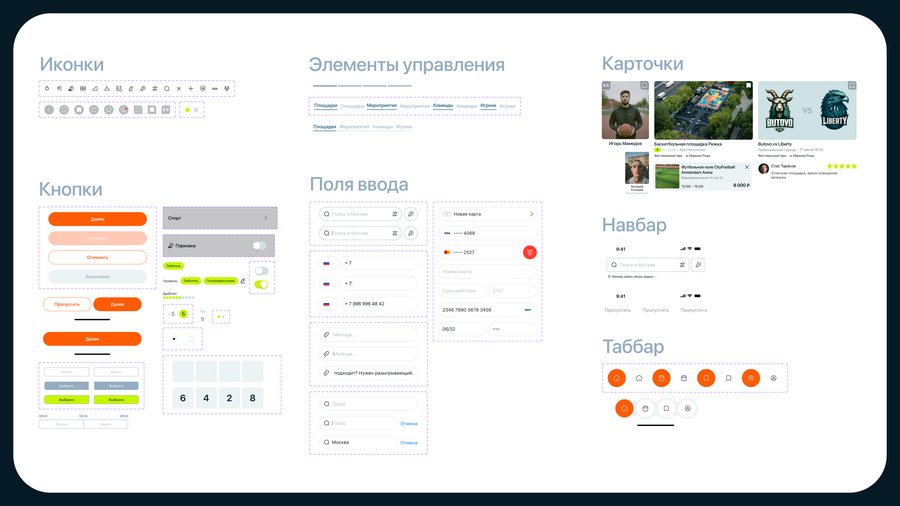900x506 pixels.
Task: Select the empty radio circle beside the black dot
Action: point(191,339)
